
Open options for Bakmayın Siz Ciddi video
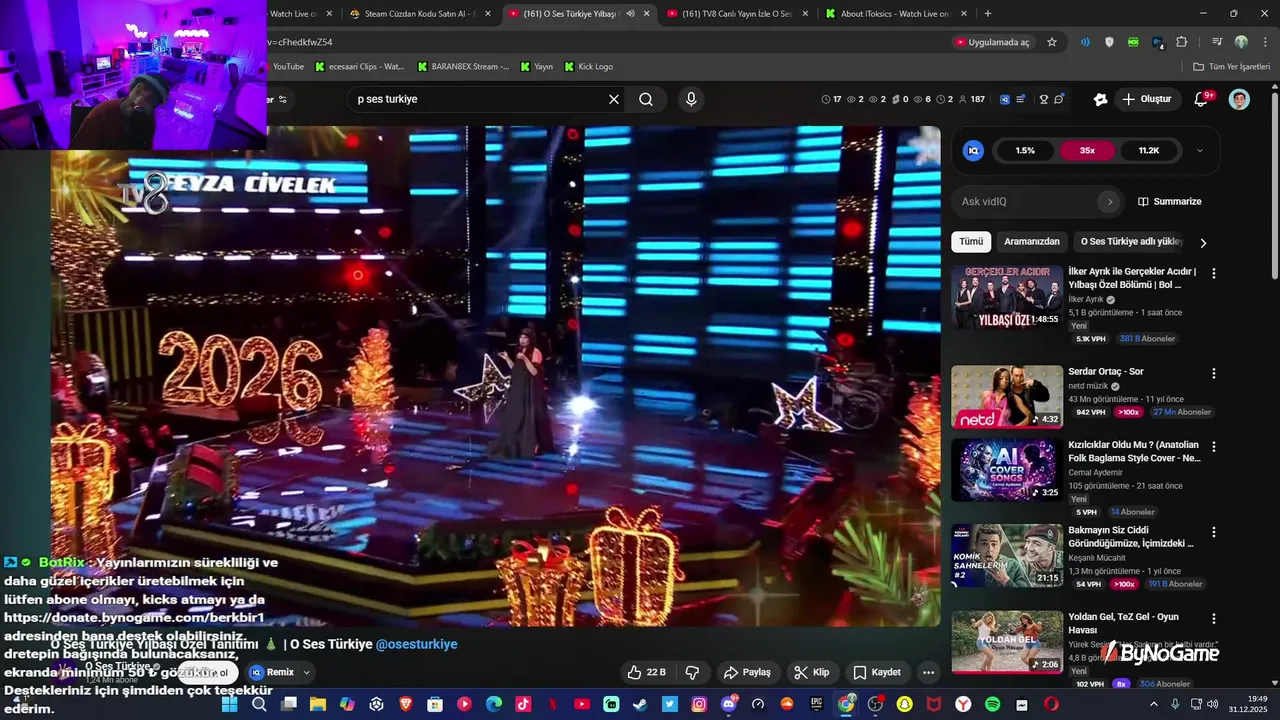tap(1214, 532)
